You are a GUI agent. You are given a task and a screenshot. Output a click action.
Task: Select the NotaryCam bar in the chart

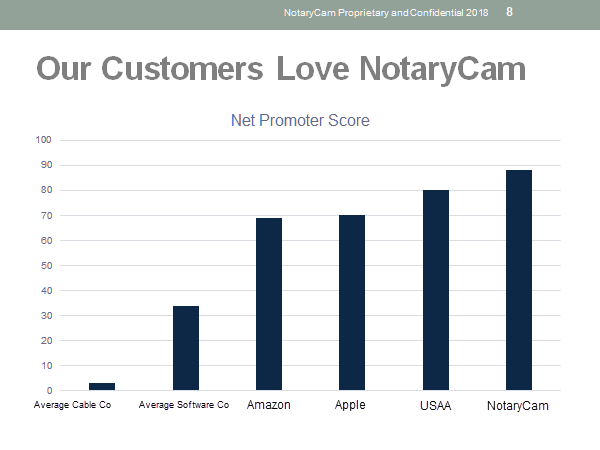point(519,280)
